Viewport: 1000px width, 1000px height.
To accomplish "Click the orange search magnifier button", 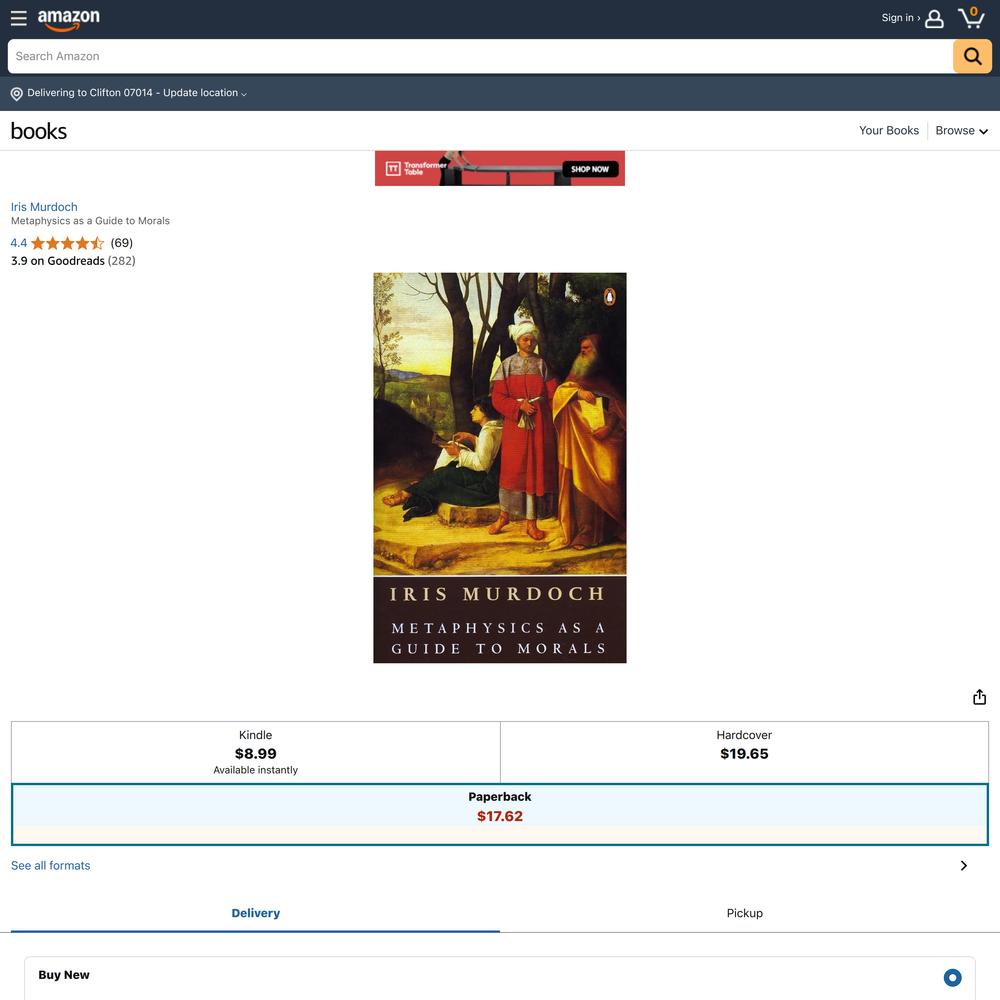I will (972, 56).
